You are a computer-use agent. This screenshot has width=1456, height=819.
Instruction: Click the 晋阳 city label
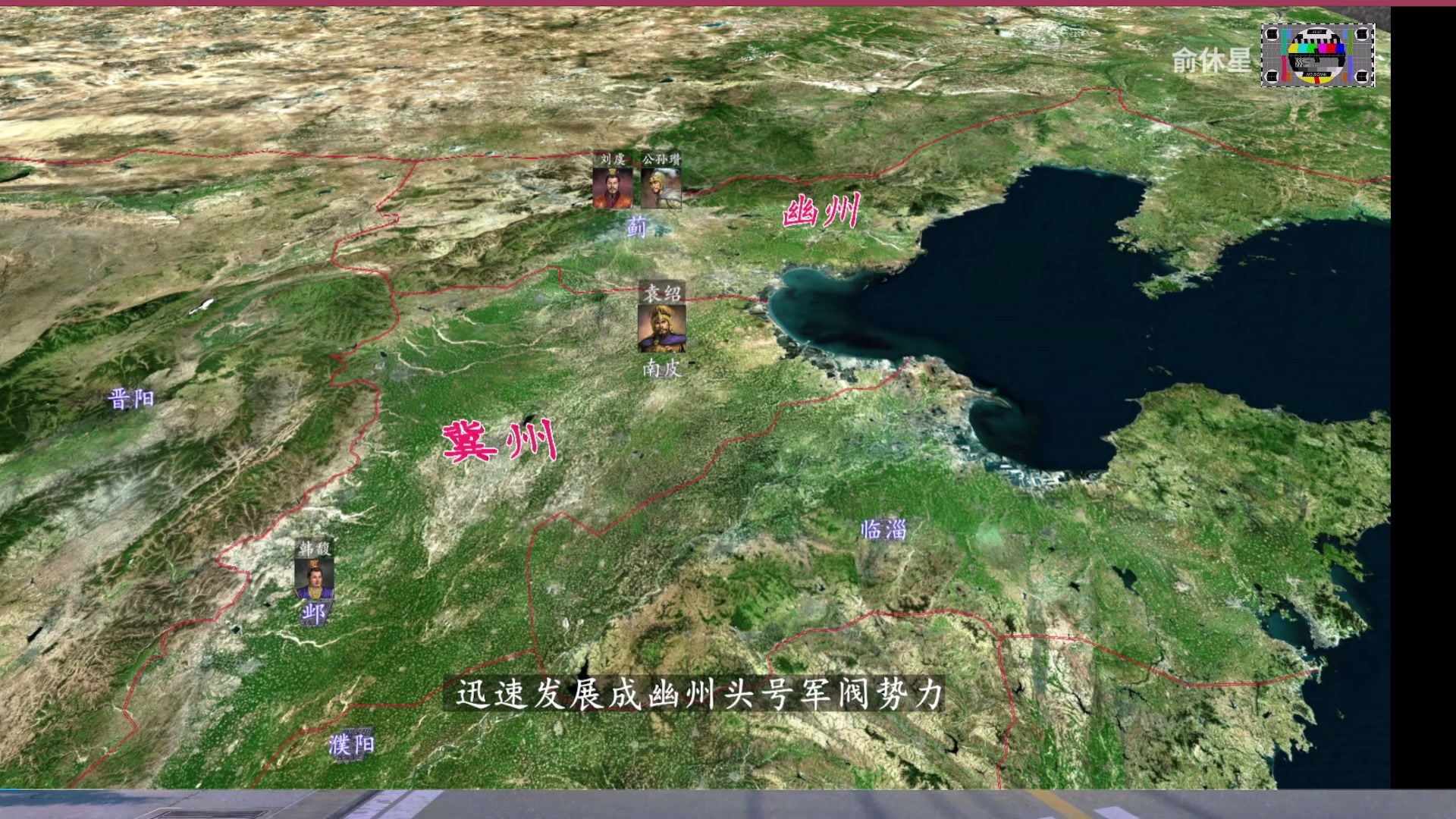pyautogui.click(x=131, y=398)
